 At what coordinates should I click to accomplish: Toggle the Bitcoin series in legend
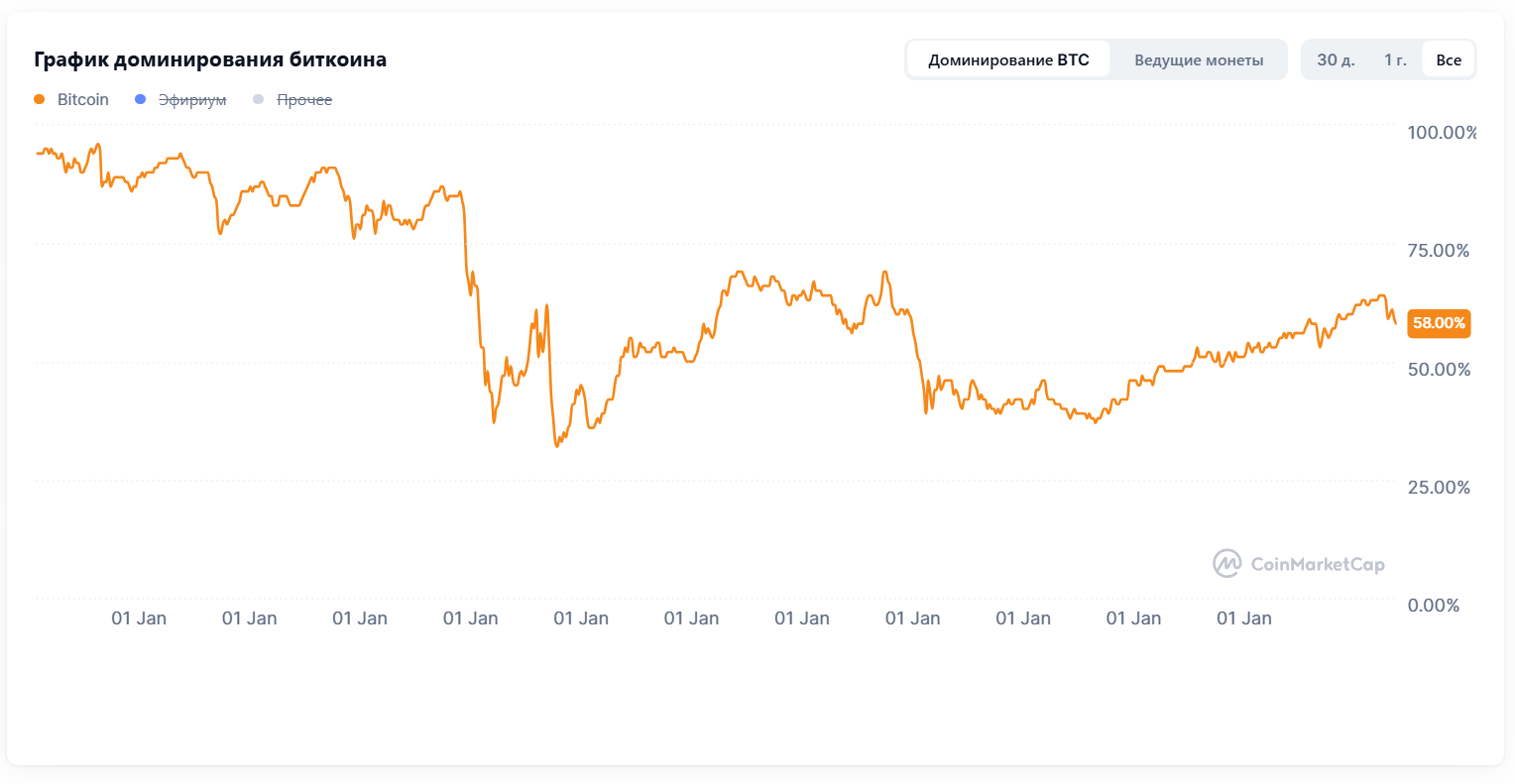coord(83,100)
